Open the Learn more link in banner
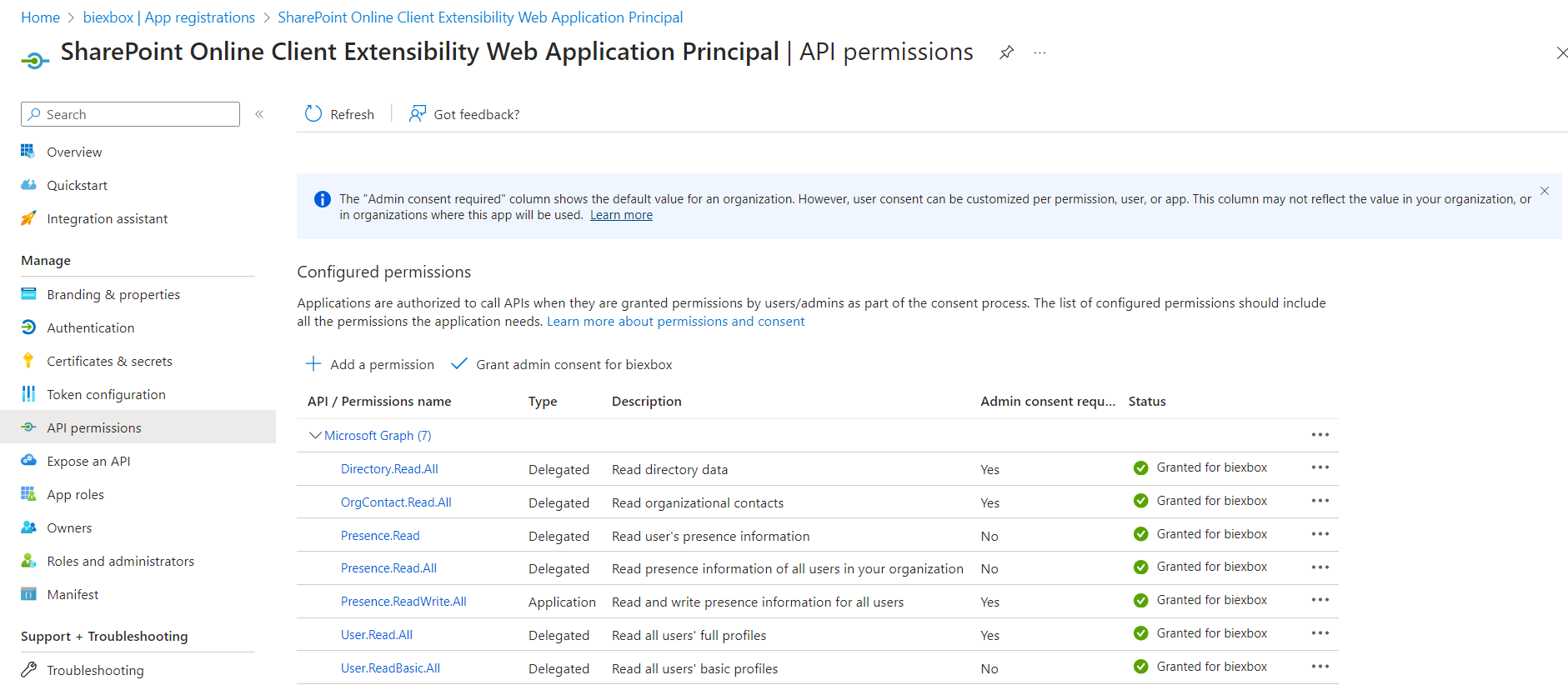This screenshot has height=690, width=1568. tap(621, 215)
